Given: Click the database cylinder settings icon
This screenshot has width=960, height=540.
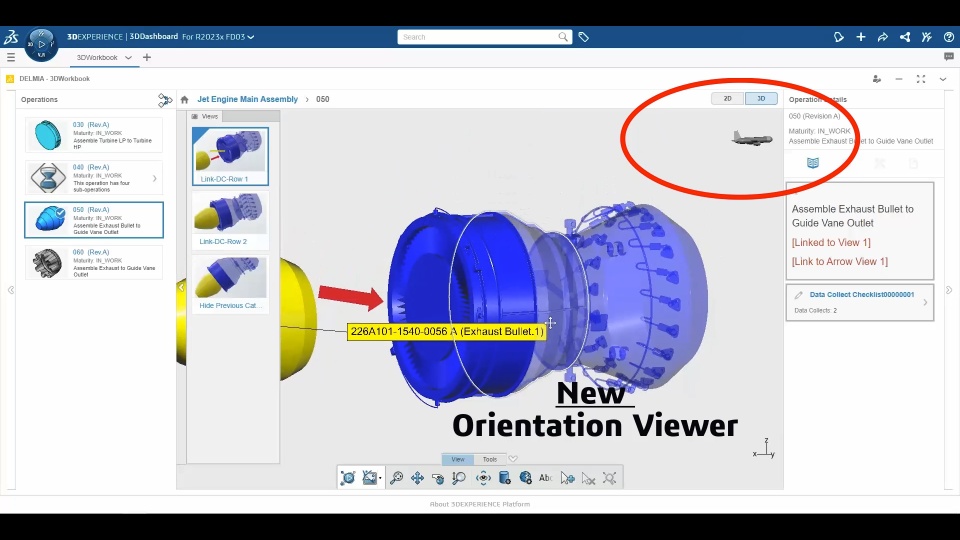Looking at the screenshot, I should (x=504, y=478).
